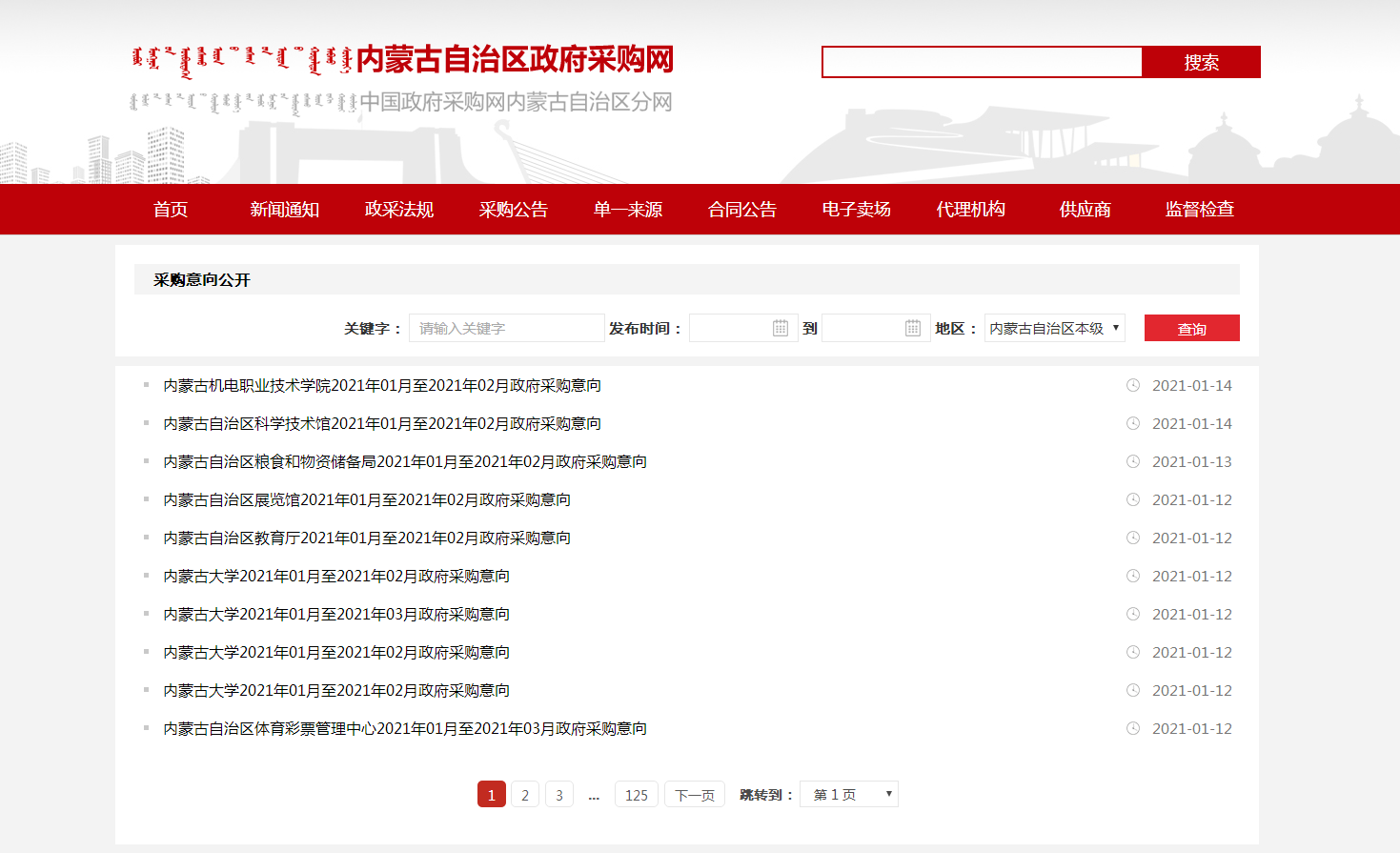1400x853 pixels.
Task: Go to the 首页 home tab
Action: click(x=171, y=210)
